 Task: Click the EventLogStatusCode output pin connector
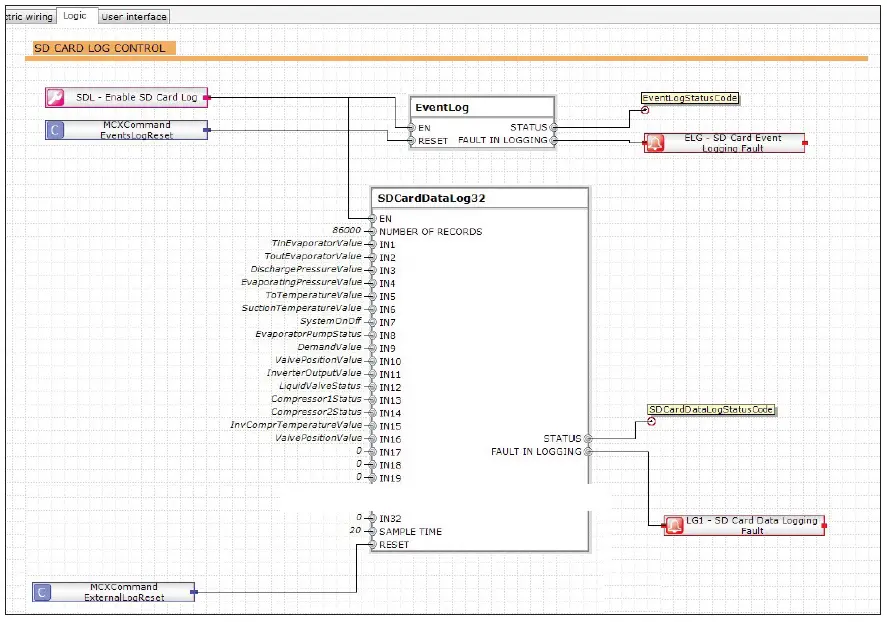[x=645, y=111]
